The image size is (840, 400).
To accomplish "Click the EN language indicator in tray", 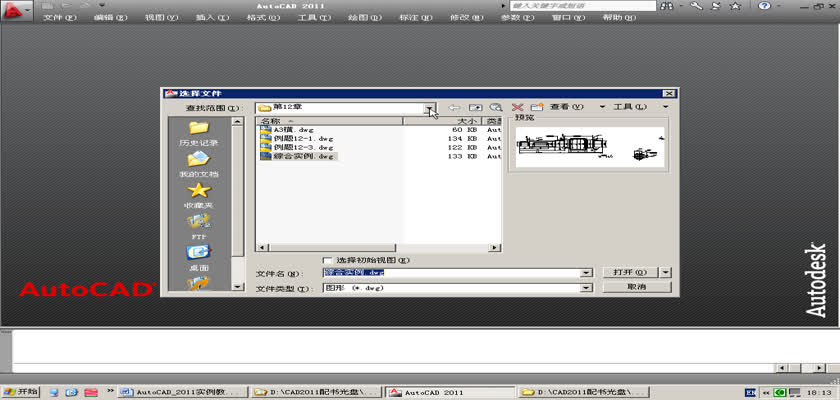I will click(x=751, y=393).
